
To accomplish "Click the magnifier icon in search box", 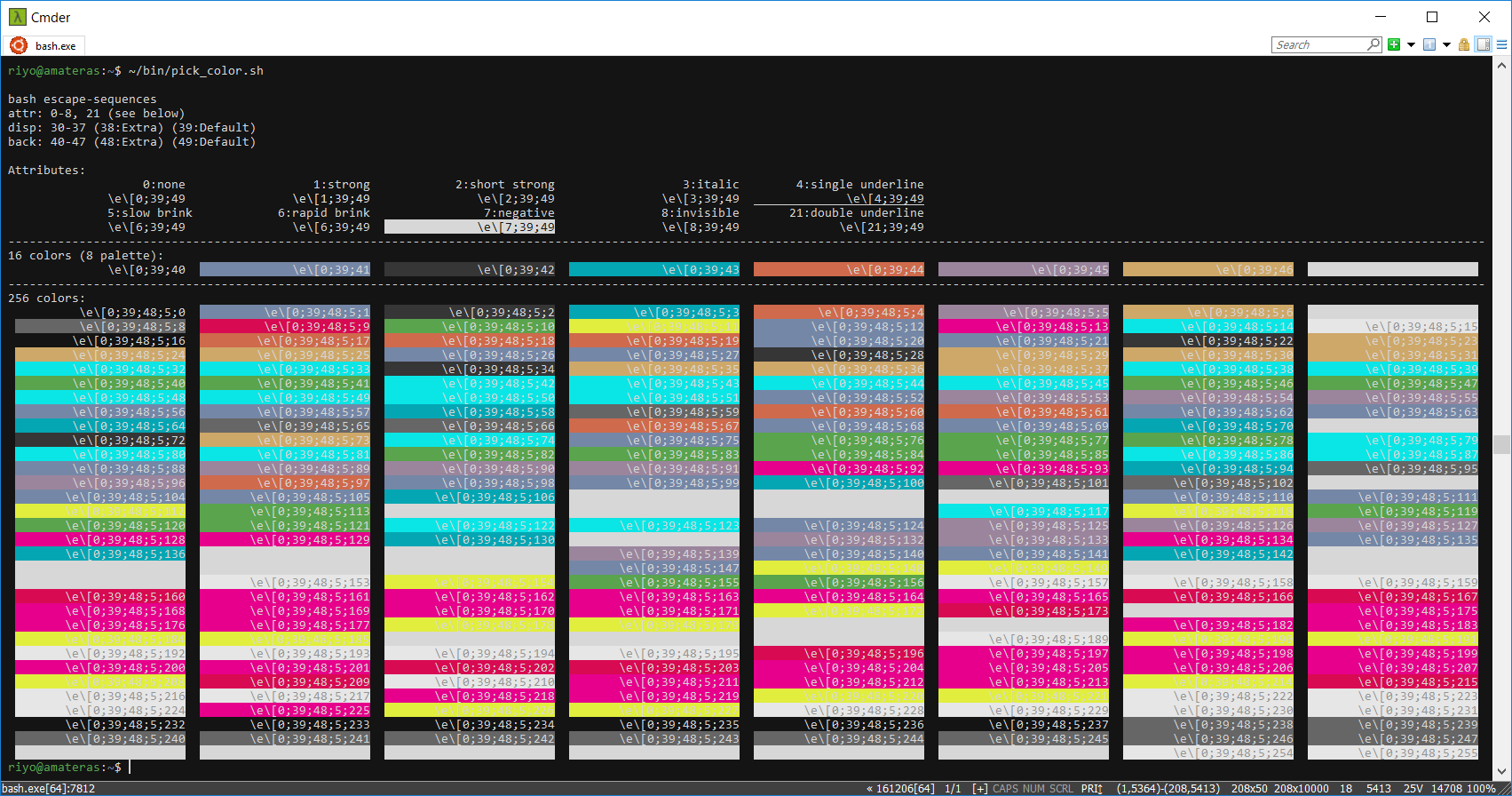I will coord(1373,44).
